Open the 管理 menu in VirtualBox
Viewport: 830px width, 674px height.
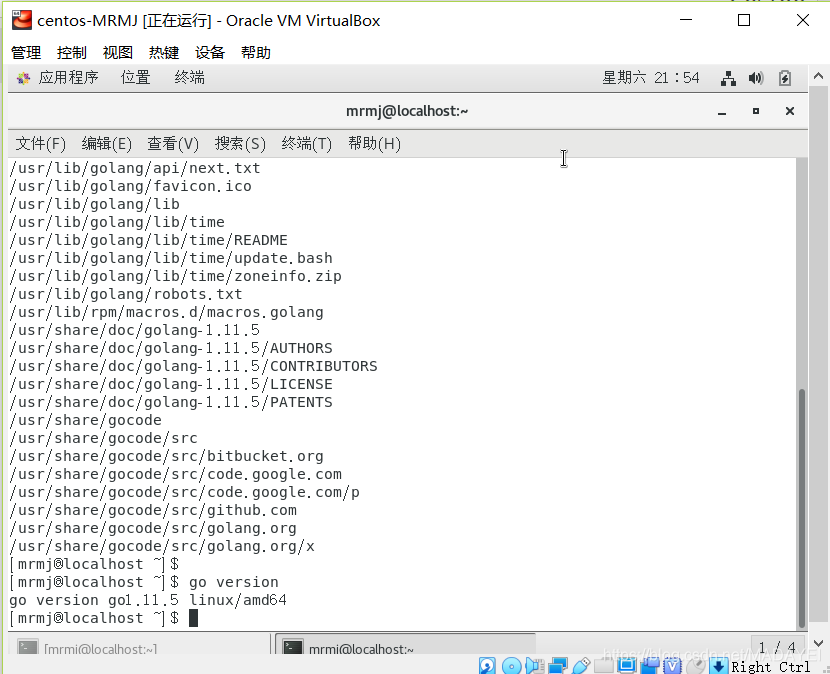coord(26,52)
